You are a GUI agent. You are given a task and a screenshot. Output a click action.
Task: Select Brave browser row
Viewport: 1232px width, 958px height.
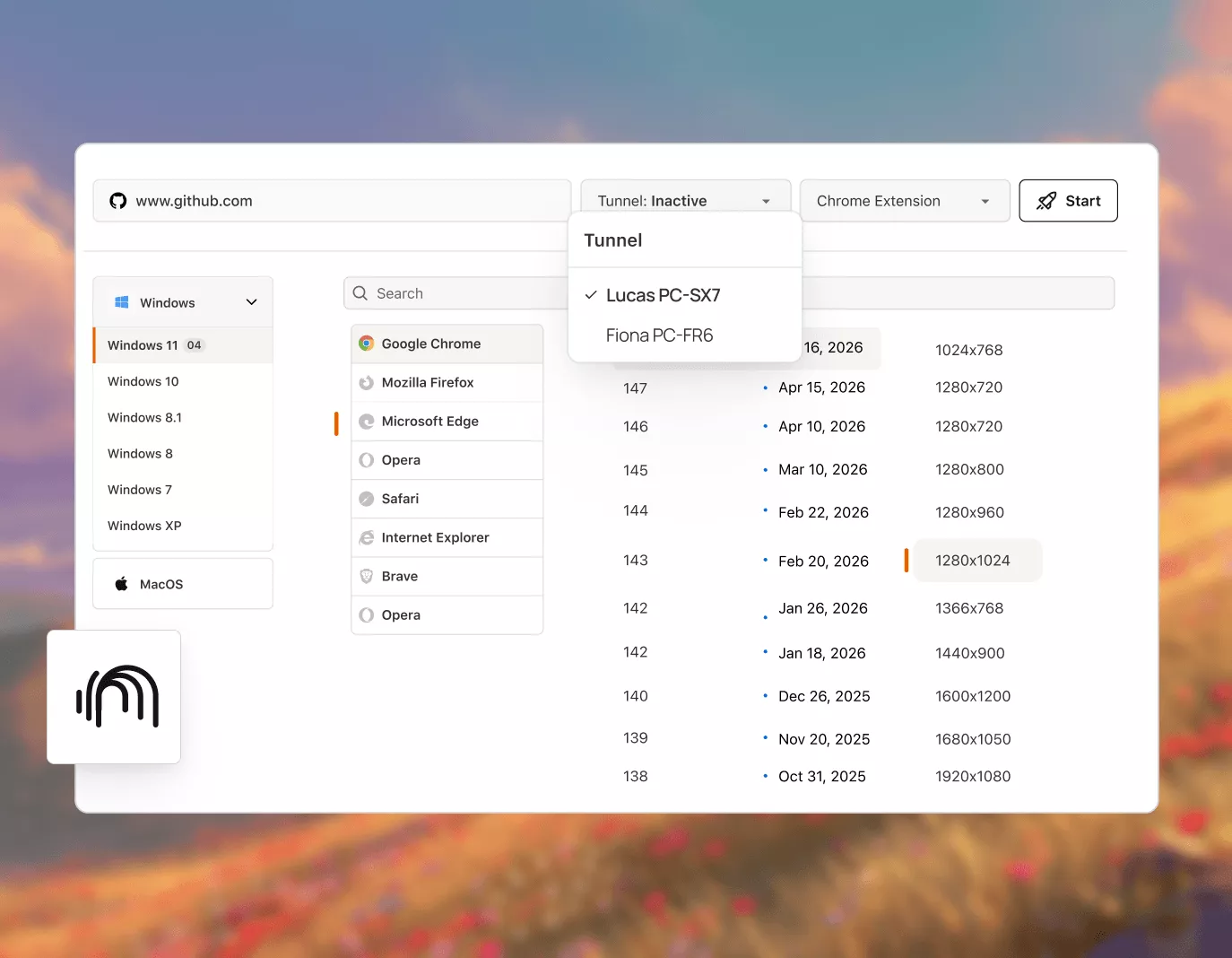click(447, 576)
